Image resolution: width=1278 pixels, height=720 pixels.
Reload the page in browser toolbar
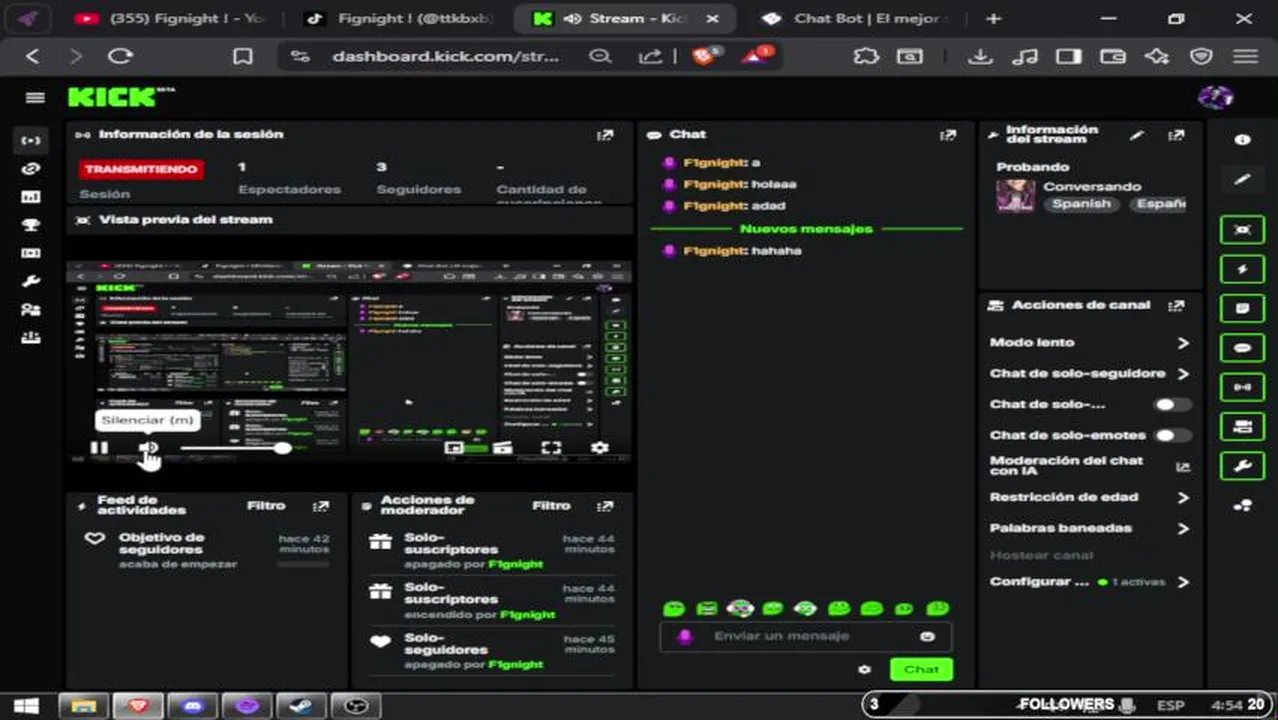click(120, 57)
